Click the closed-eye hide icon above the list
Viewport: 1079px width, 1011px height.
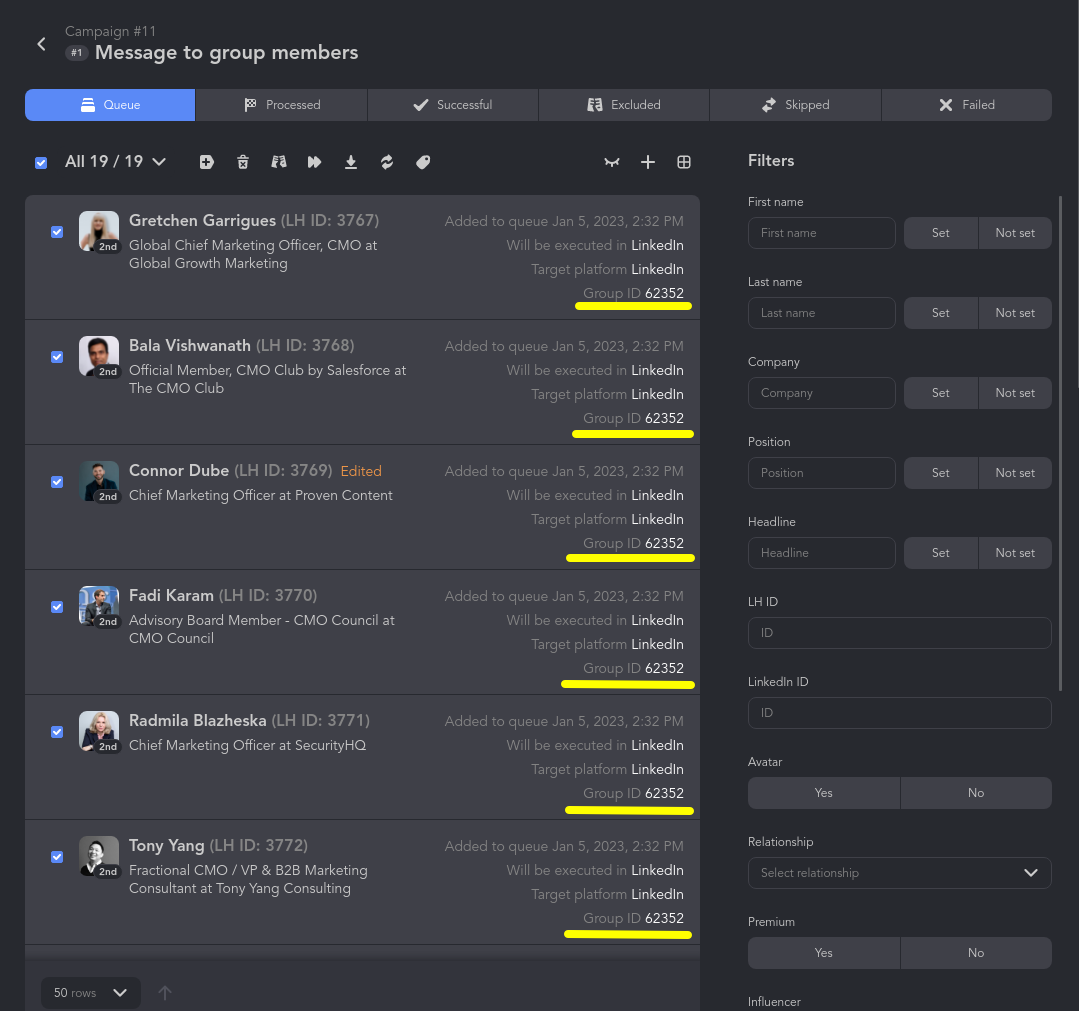click(612, 162)
